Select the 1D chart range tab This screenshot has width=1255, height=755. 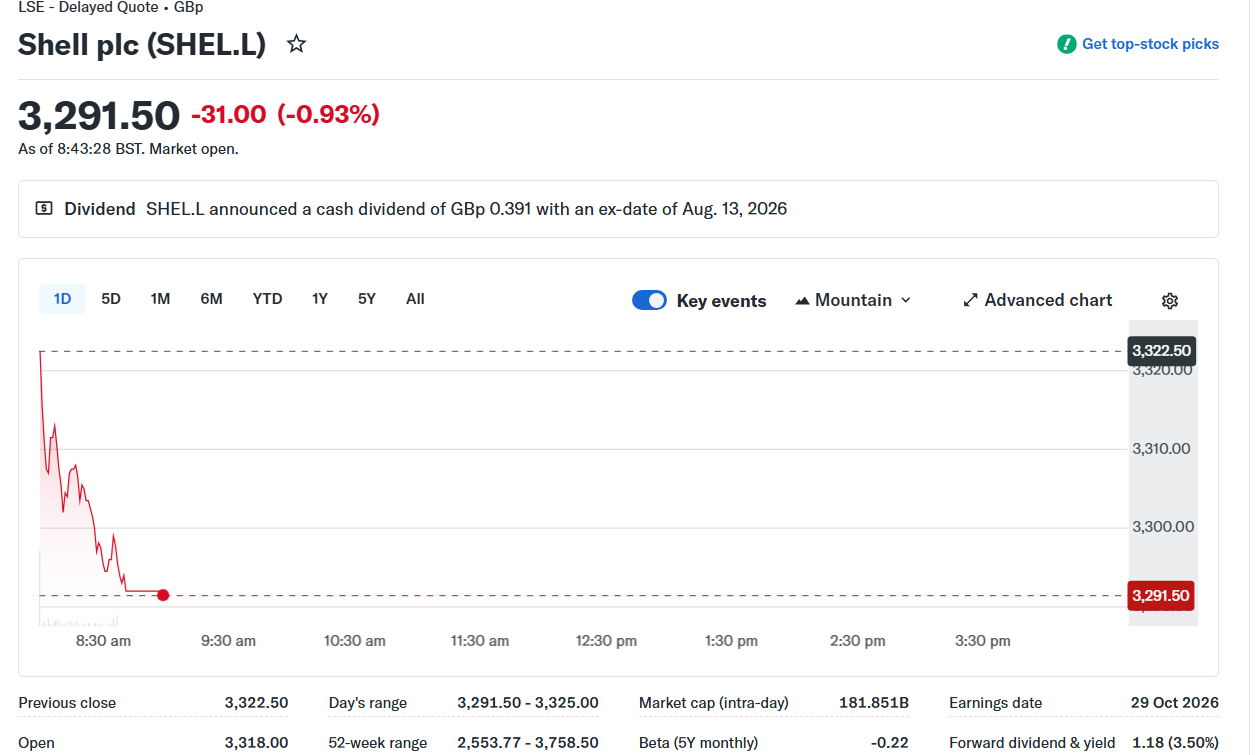[62, 299]
